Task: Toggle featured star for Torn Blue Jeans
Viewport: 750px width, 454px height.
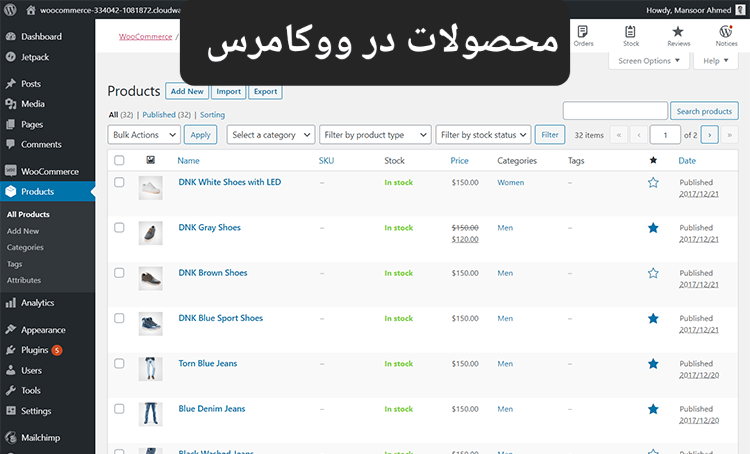Action: (653, 364)
